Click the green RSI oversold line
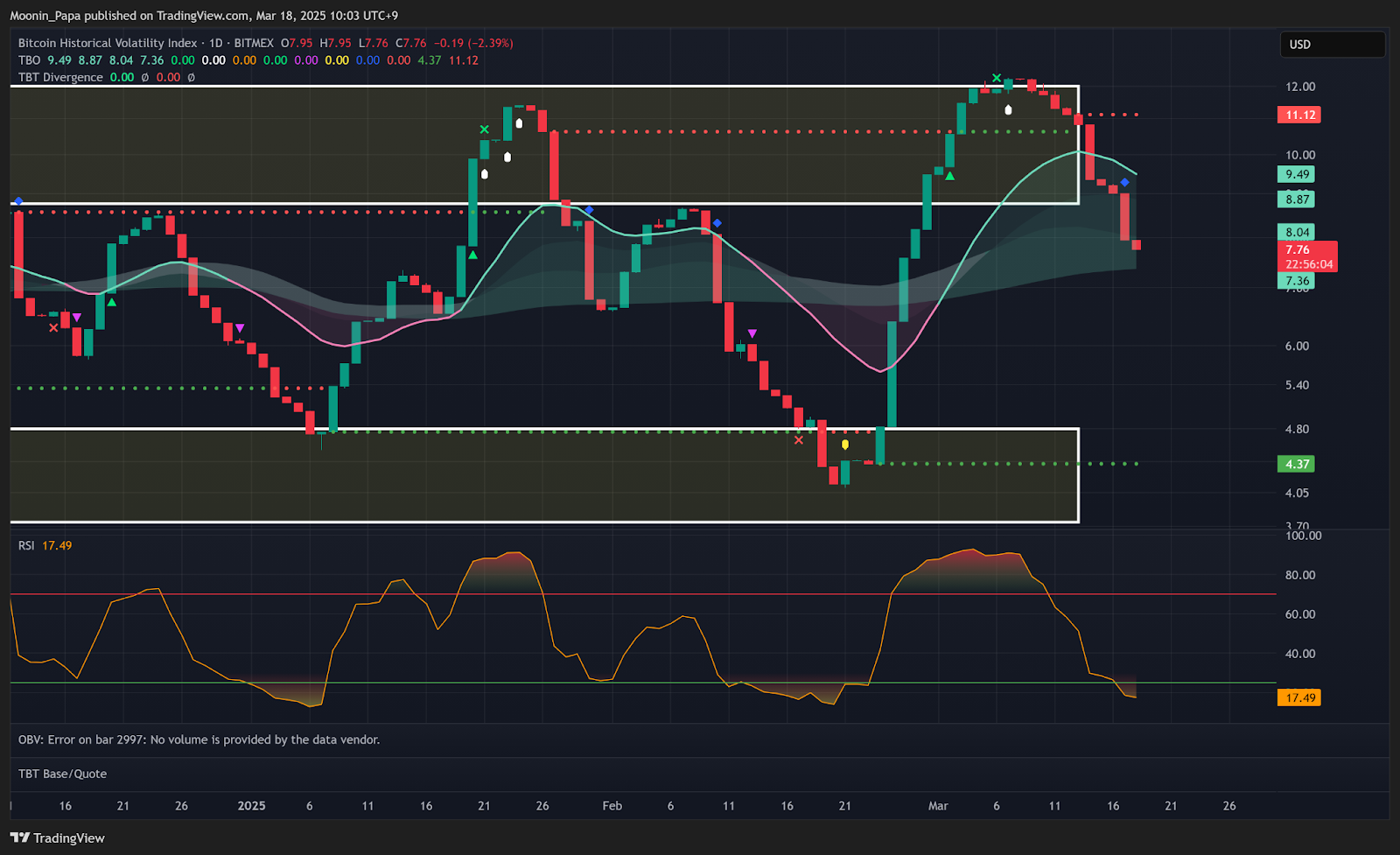This screenshot has height=855, width=1400. pyautogui.click(x=643, y=683)
